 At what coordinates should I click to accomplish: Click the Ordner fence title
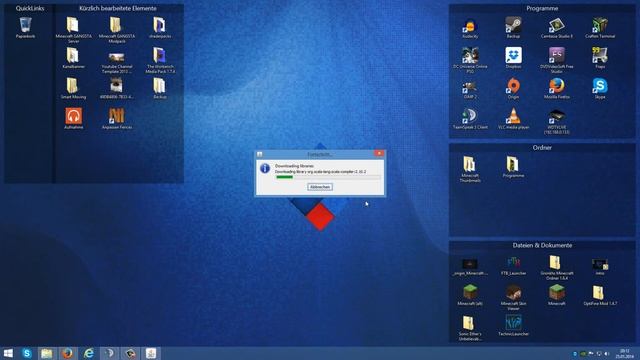tap(542, 147)
